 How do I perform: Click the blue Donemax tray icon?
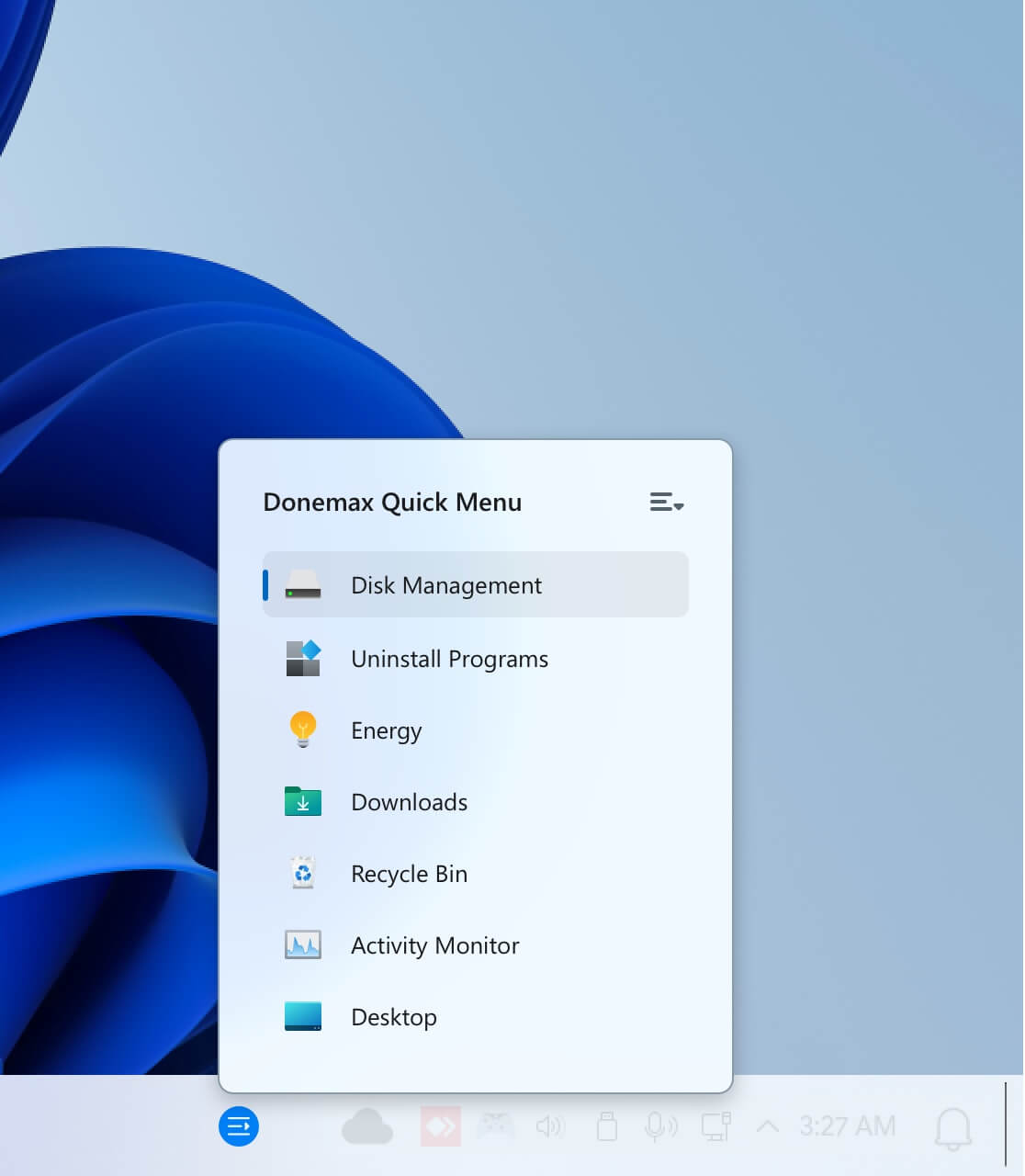click(239, 1126)
